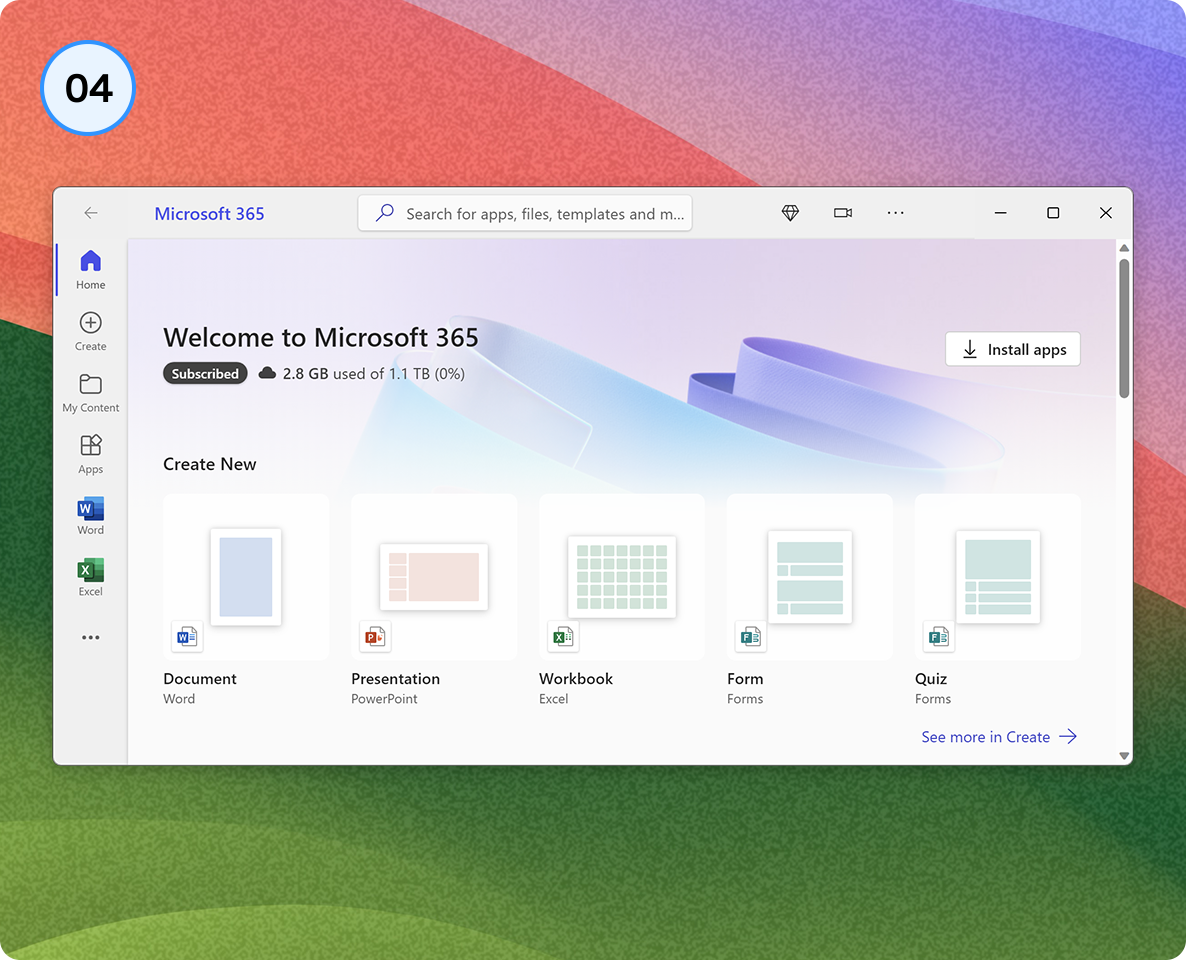
Task: Launch Excel from the sidebar
Action: coord(91,577)
